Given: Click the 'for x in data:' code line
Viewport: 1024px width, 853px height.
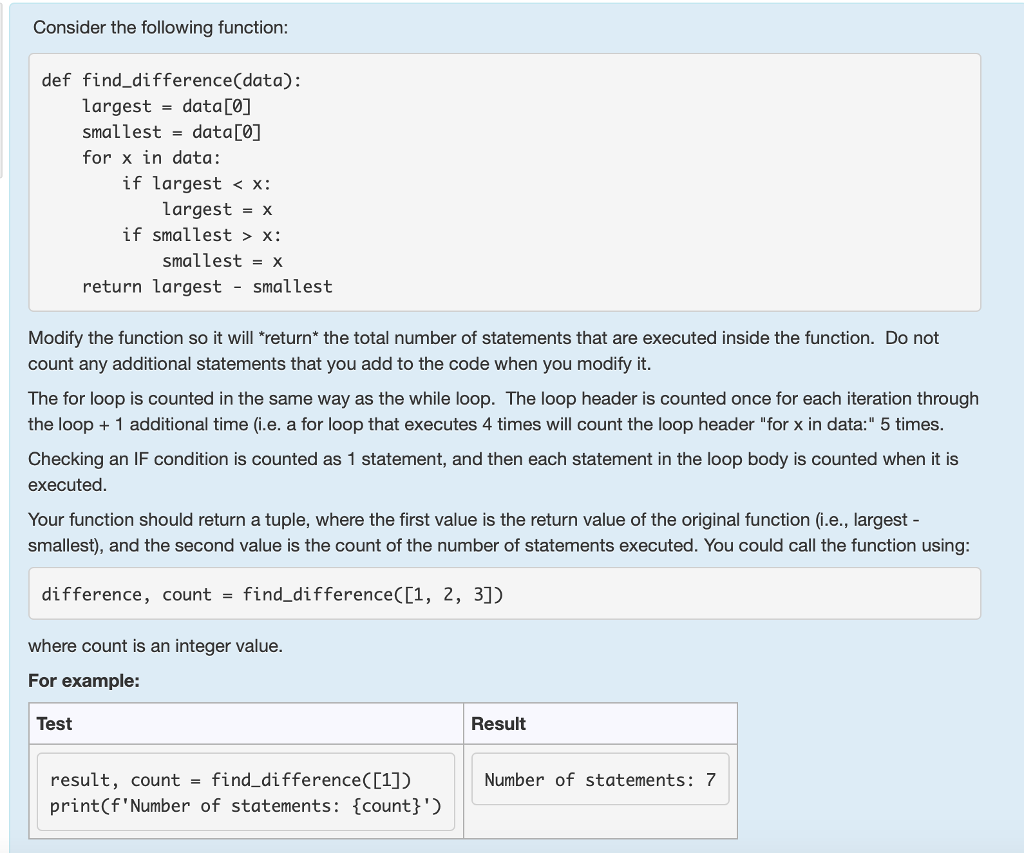Looking at the screenshot, I should point(152,157).
